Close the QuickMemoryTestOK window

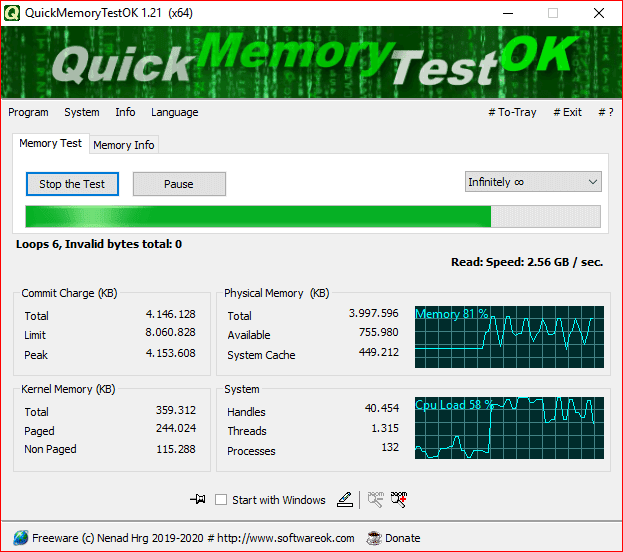click(598, 13)
